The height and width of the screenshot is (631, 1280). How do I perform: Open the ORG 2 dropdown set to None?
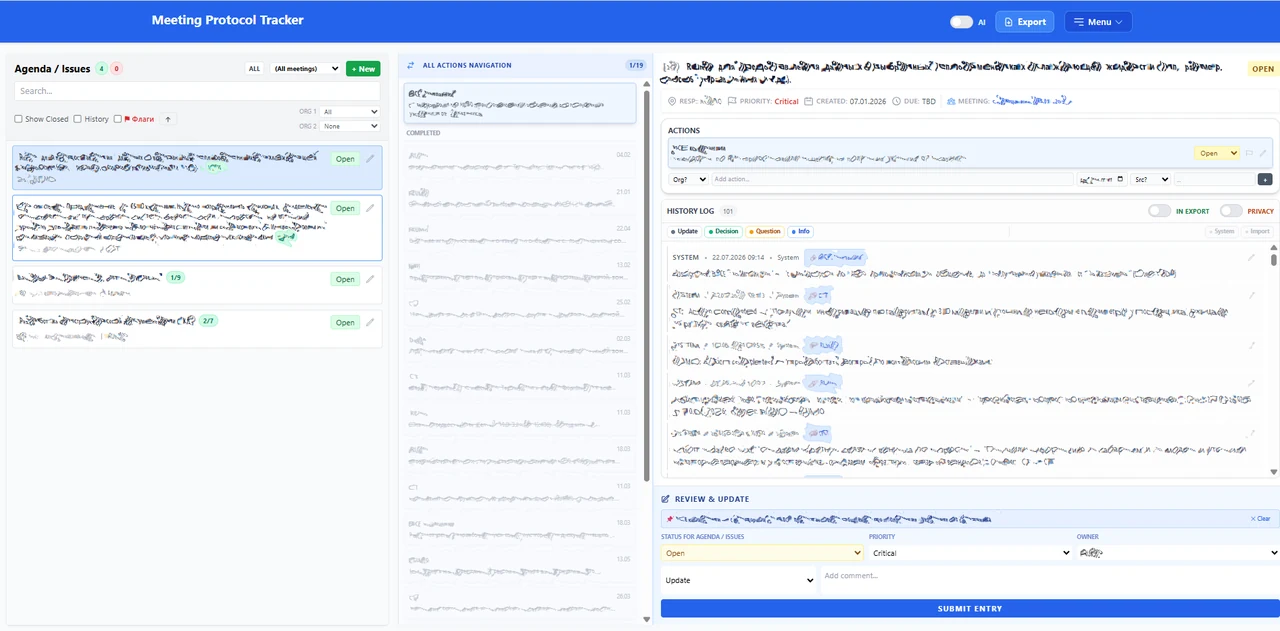pyautogui.click(x=350, y=126)
